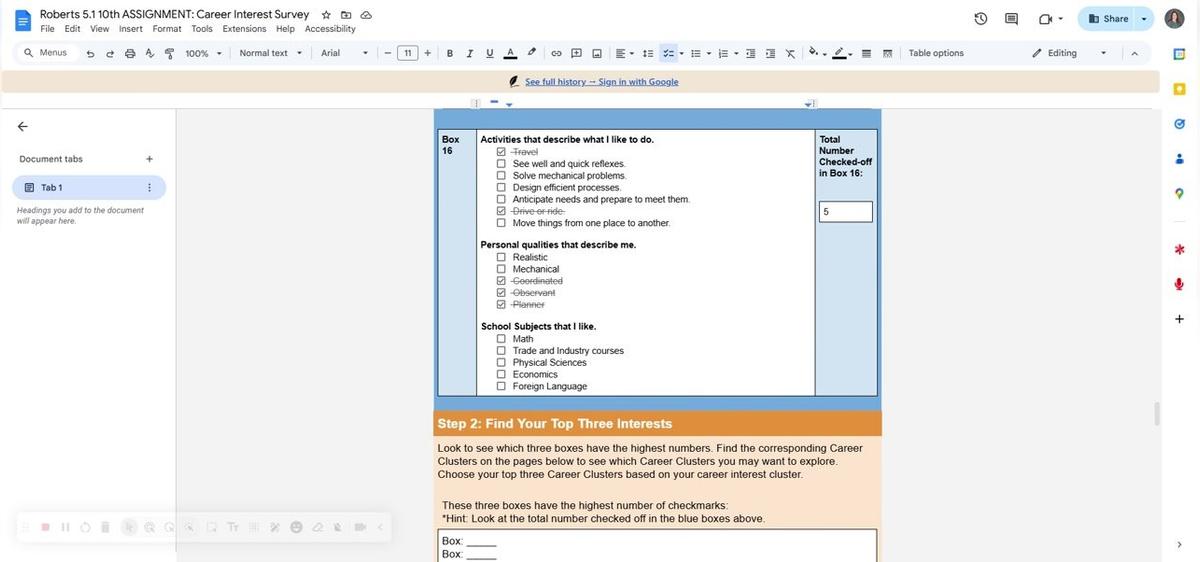
Task: Clear formatting with the crossed-T icon
Action: (790, 53)
